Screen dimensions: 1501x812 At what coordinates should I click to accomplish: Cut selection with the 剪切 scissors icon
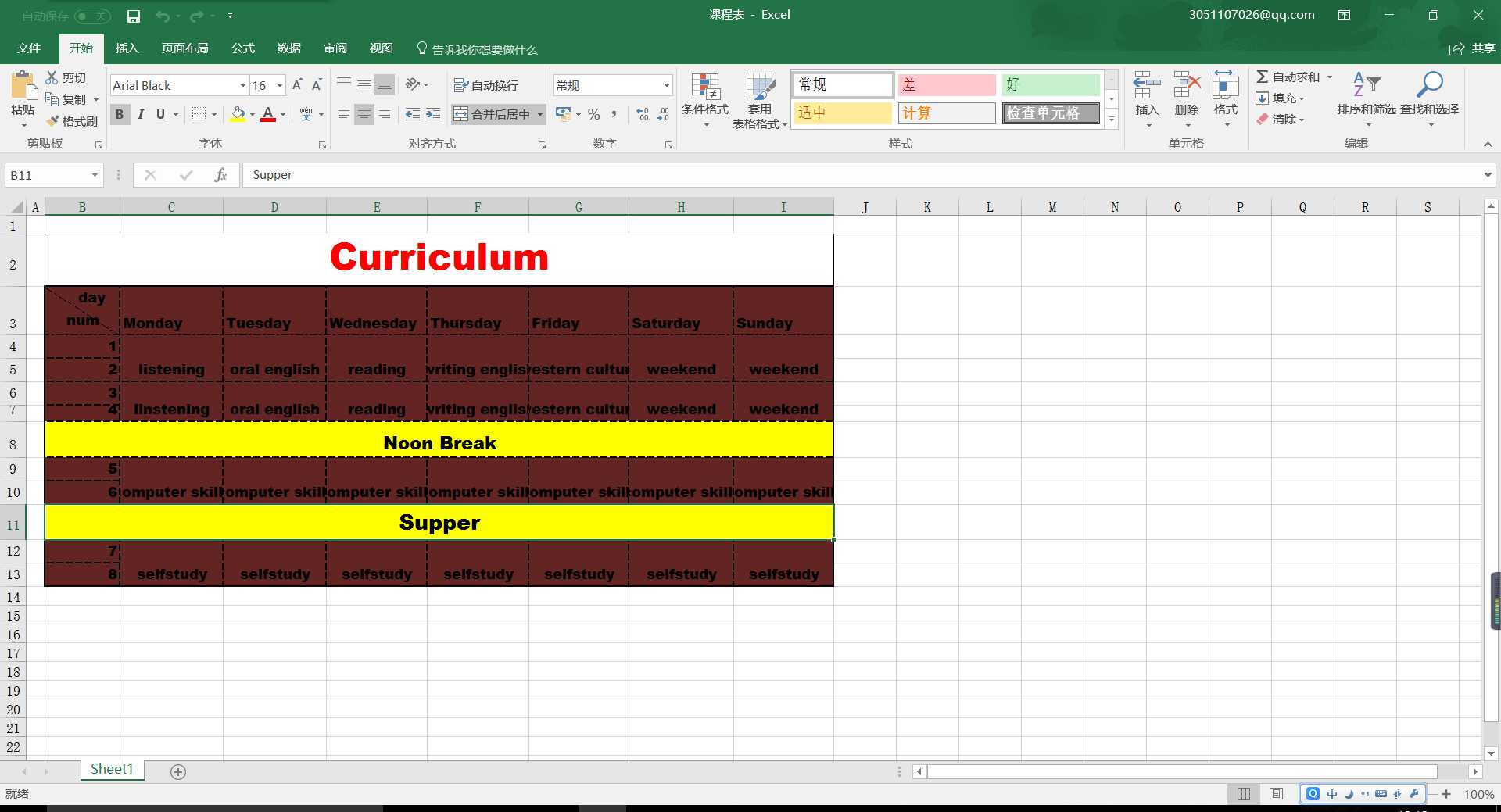(x=66, y=77)
